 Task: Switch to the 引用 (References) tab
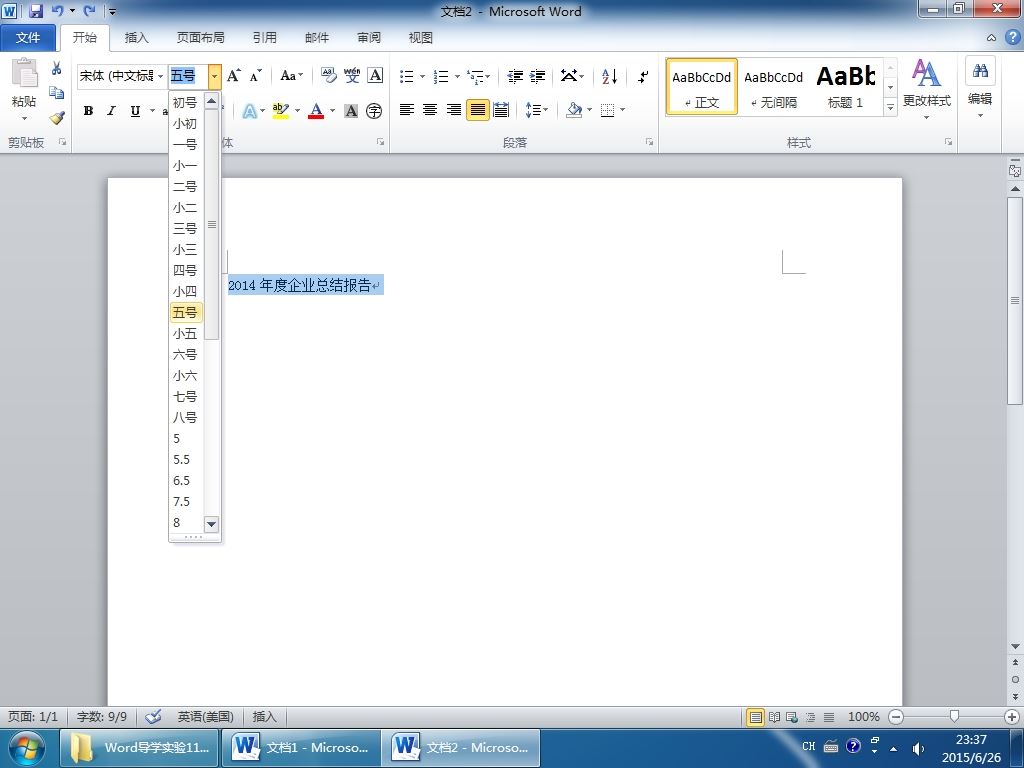click(264, 38)
